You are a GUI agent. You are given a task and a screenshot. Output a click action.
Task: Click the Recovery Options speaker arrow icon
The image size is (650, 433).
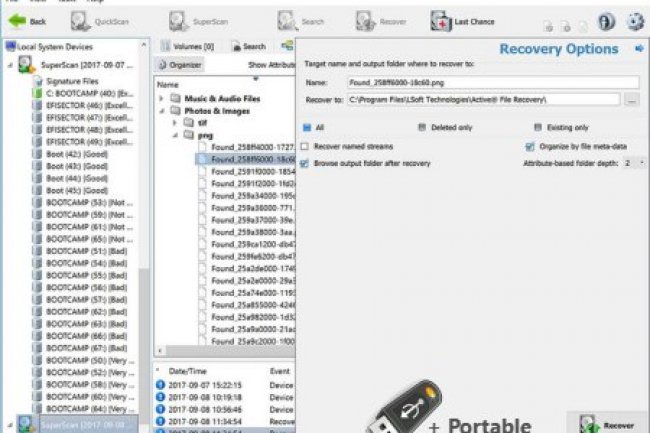click(x=638, y=48)
